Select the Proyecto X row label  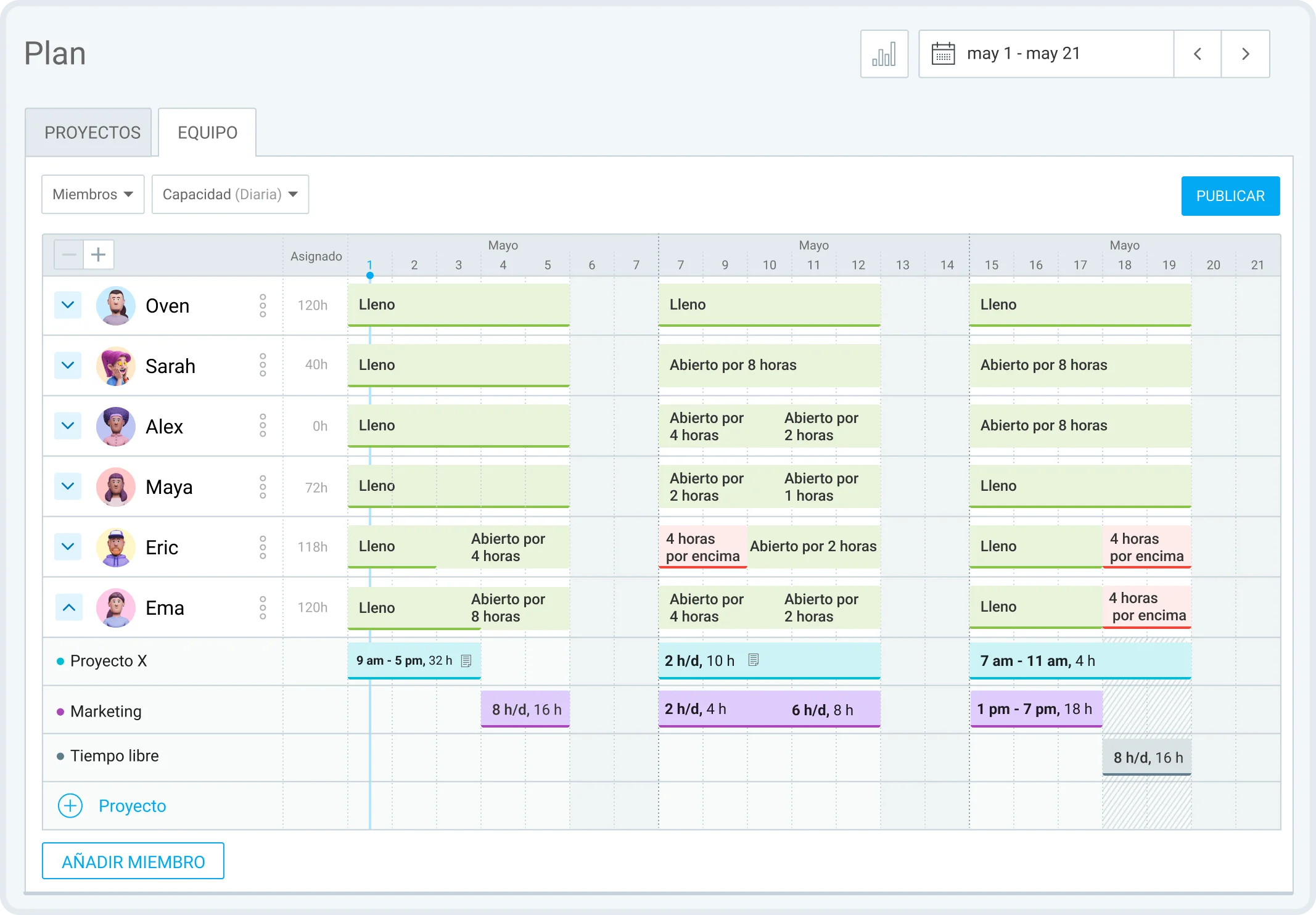coord(109,661)
